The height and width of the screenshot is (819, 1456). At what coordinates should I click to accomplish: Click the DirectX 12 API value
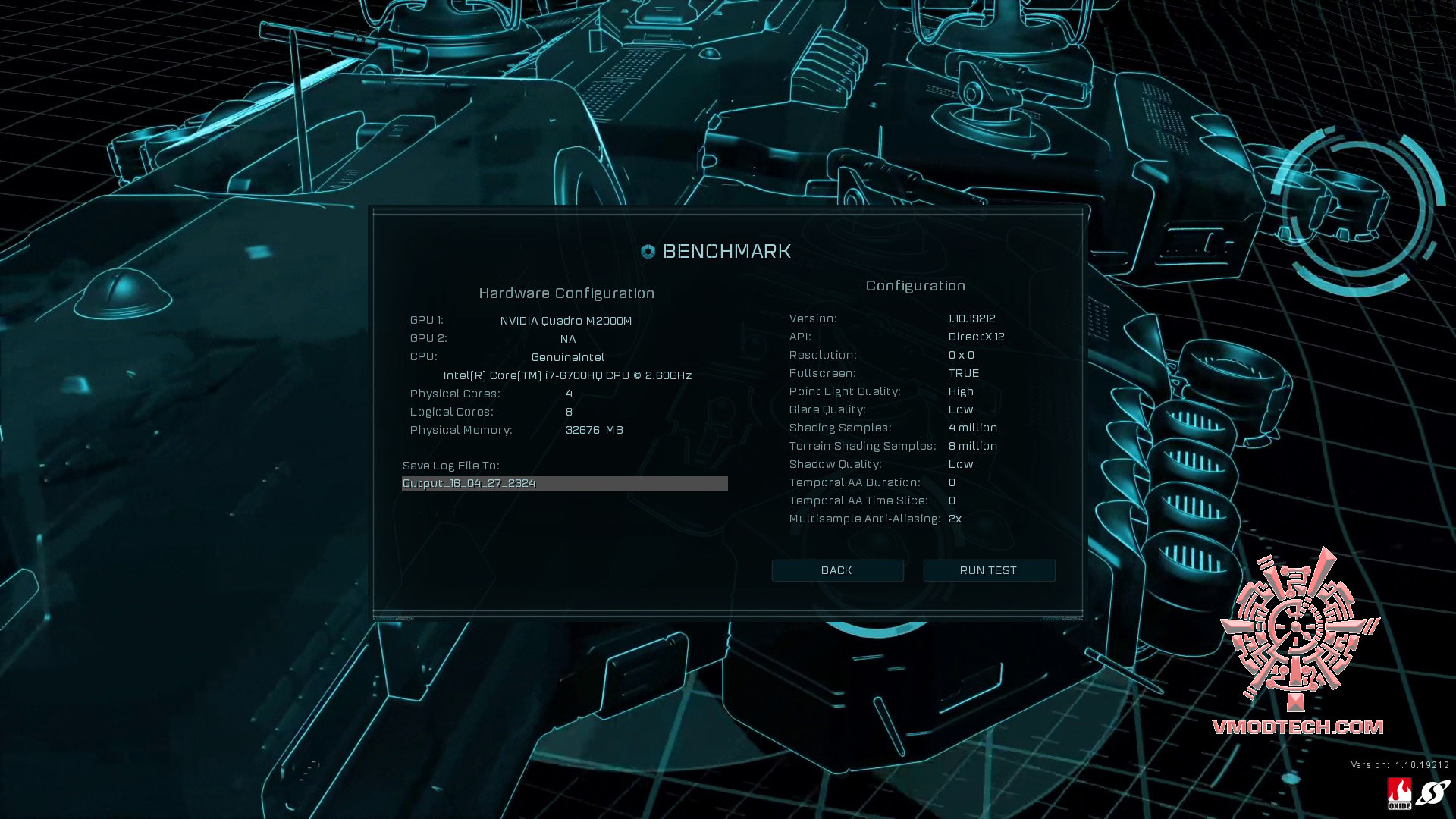coord(976,337)
